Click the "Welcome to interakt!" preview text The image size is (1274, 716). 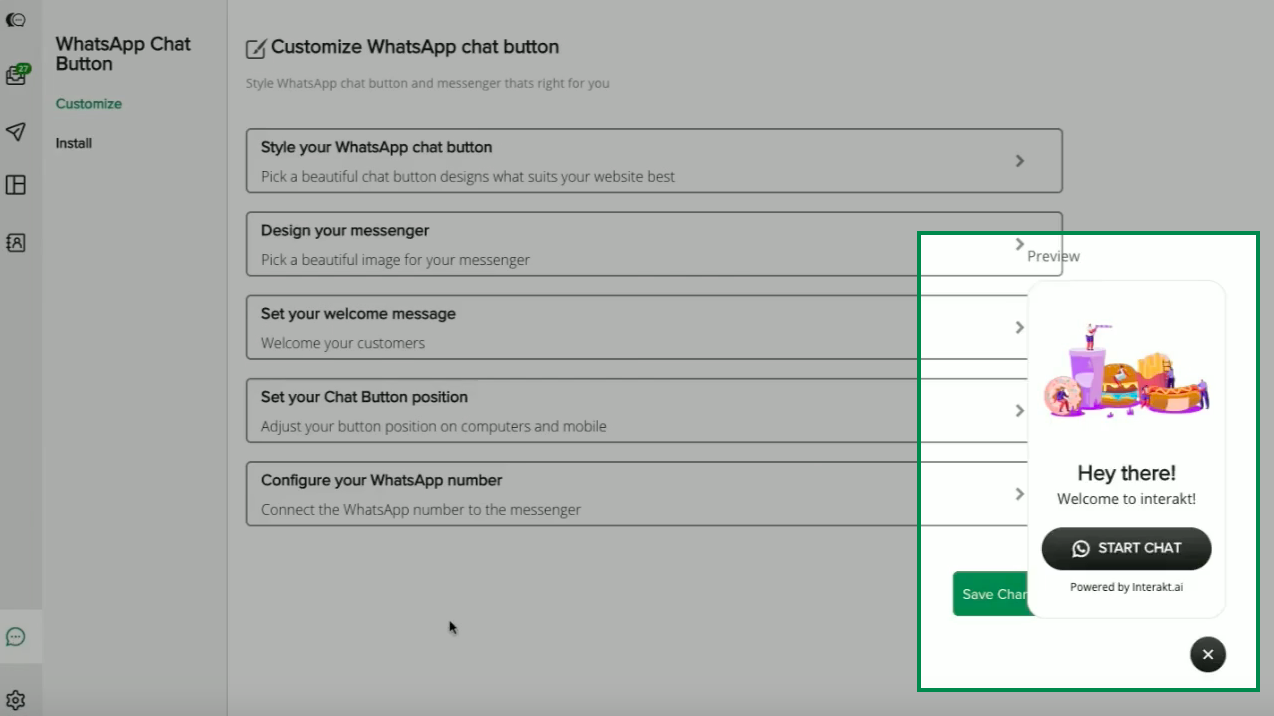pyautogui.click(x=1126, y=499)
